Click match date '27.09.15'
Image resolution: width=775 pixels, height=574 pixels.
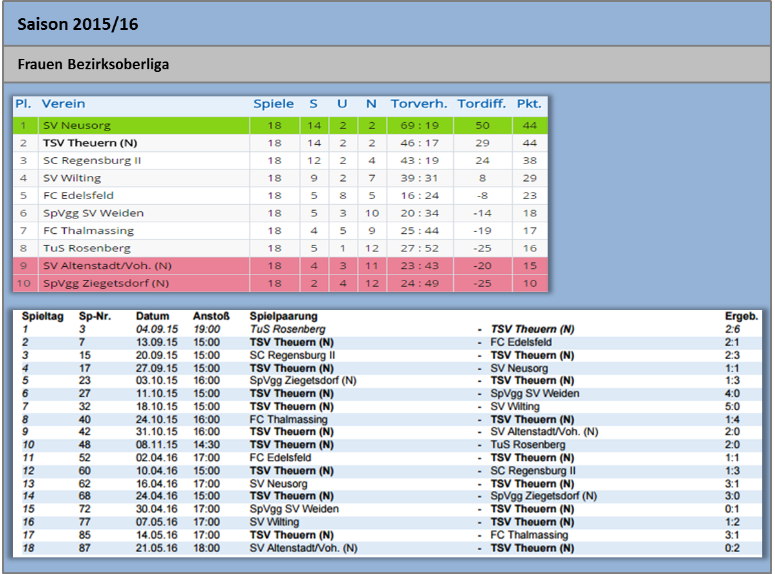157,368
